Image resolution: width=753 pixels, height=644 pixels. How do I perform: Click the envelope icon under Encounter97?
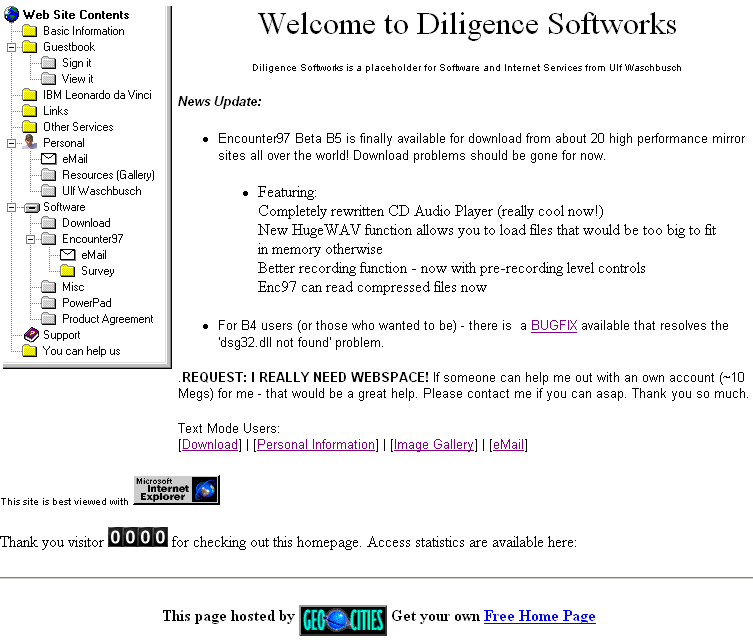point(68,255)
